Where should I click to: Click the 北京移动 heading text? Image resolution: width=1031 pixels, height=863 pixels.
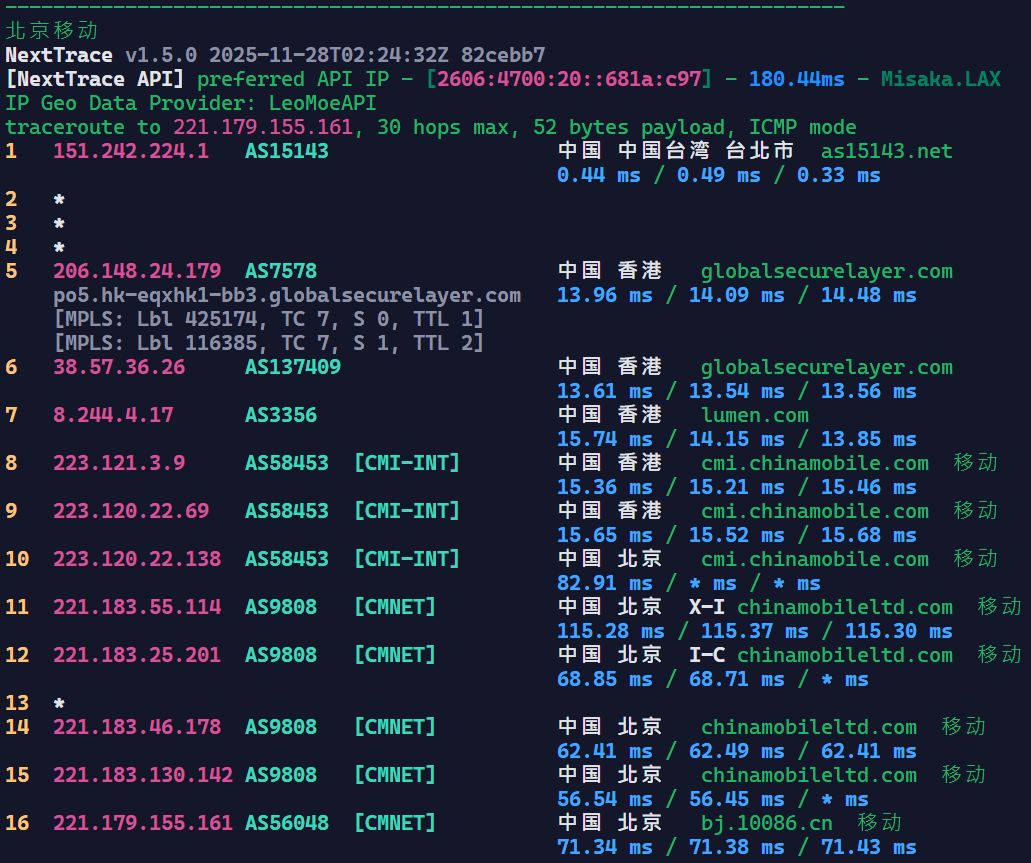tap(53, 31)
